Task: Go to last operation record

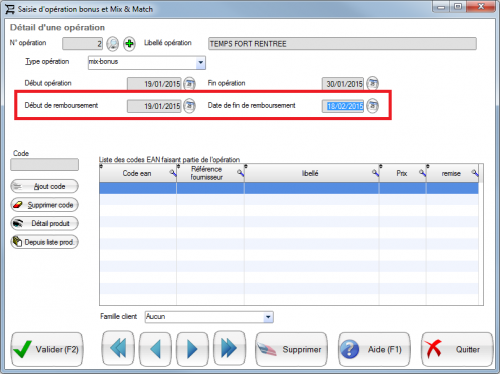Action: (229, 349)
